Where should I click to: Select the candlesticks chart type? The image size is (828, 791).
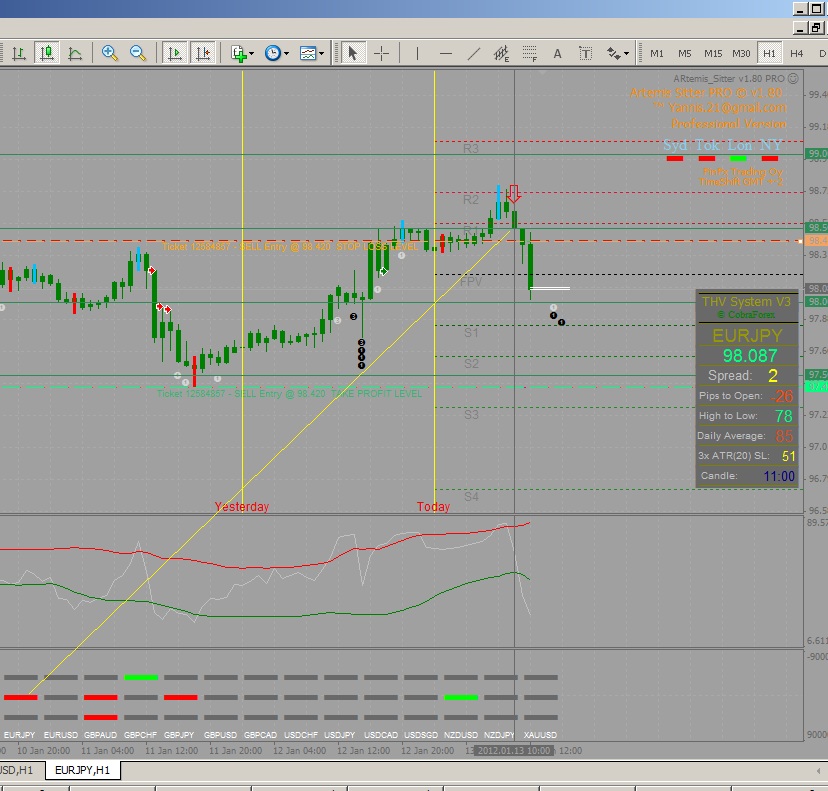point(47,53)
